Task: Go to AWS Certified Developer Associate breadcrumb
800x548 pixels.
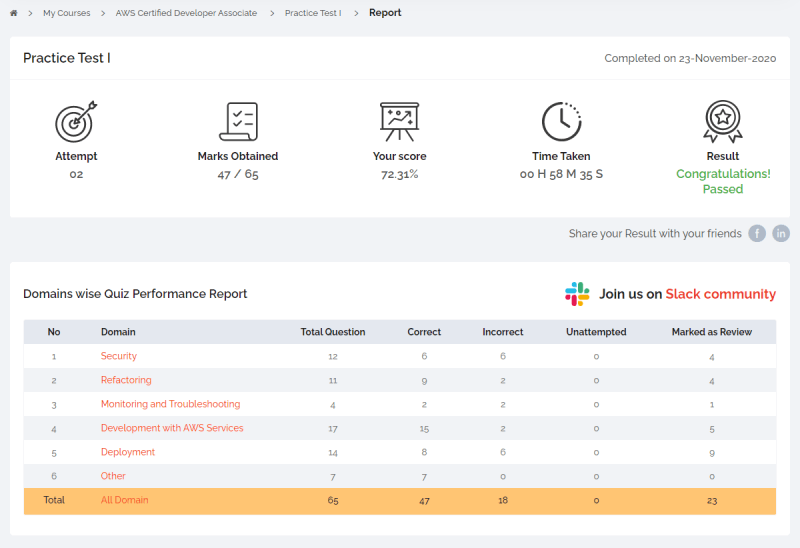Action: click(186, 13)
